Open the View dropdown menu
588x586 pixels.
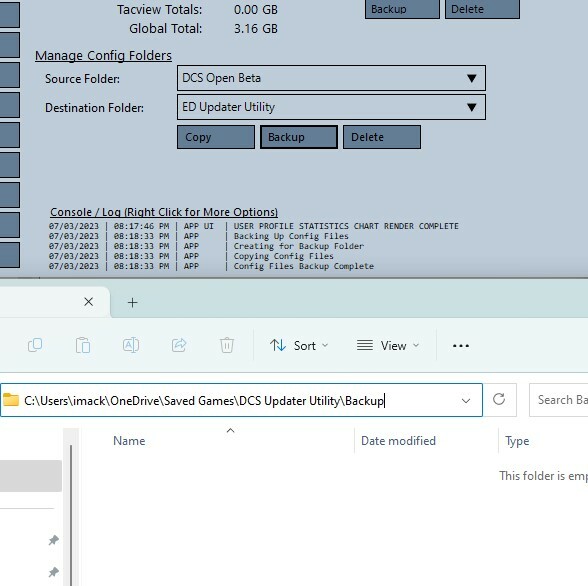pyautogui.click(x=388, y=345)
